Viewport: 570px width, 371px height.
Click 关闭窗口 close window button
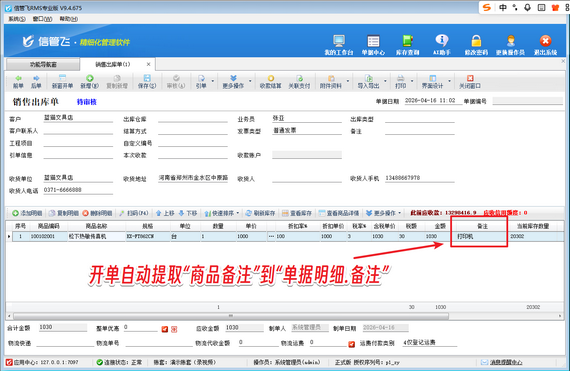pos(470,82)
